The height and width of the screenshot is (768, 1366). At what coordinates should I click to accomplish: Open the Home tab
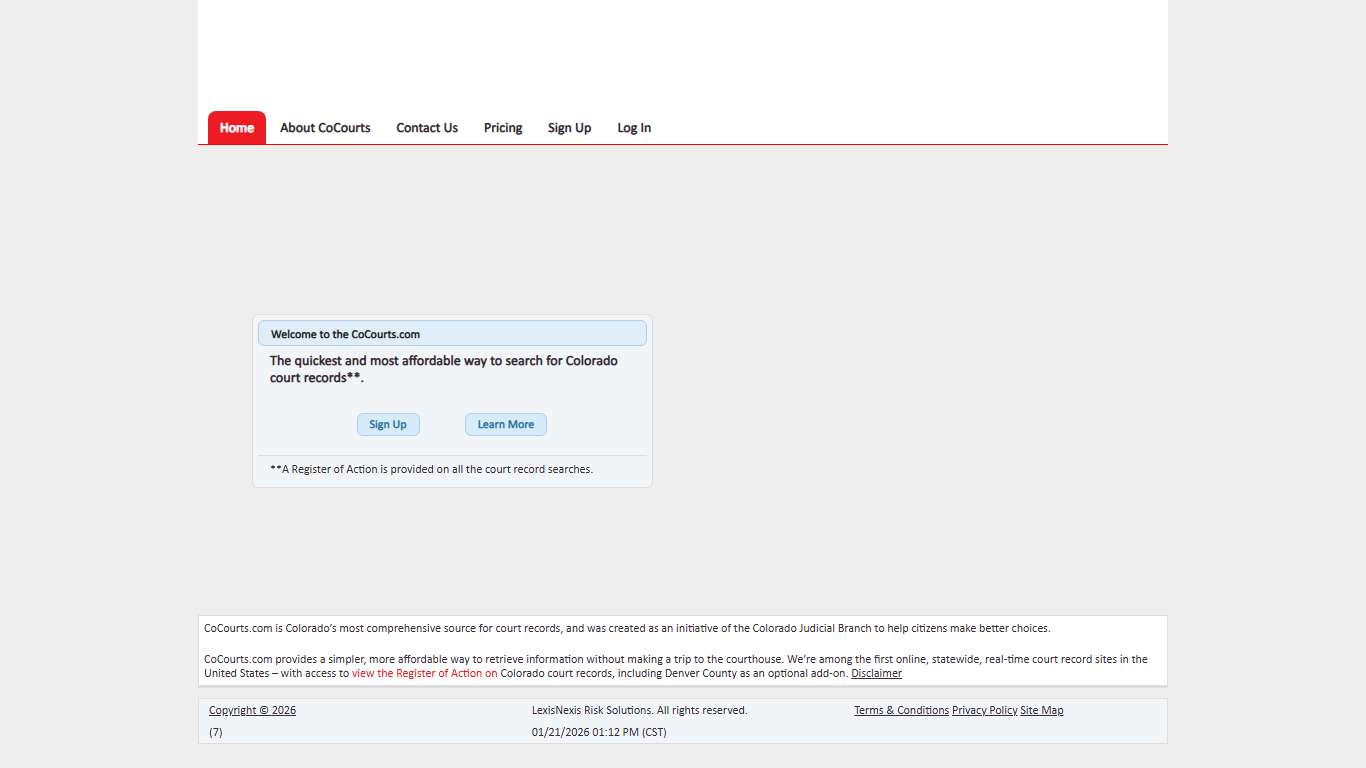coord(237,128)
